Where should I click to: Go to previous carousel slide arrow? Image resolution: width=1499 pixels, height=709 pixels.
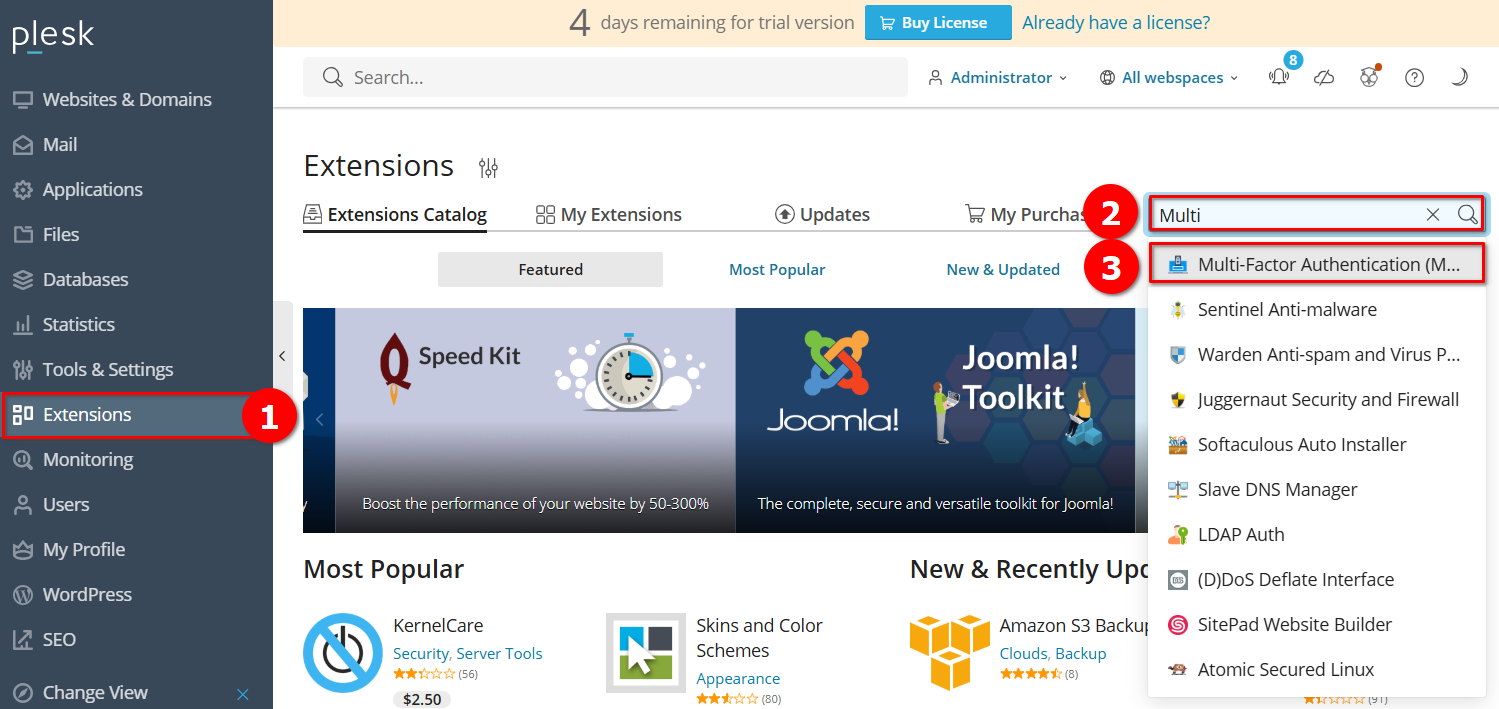click(x=319, y=420)
